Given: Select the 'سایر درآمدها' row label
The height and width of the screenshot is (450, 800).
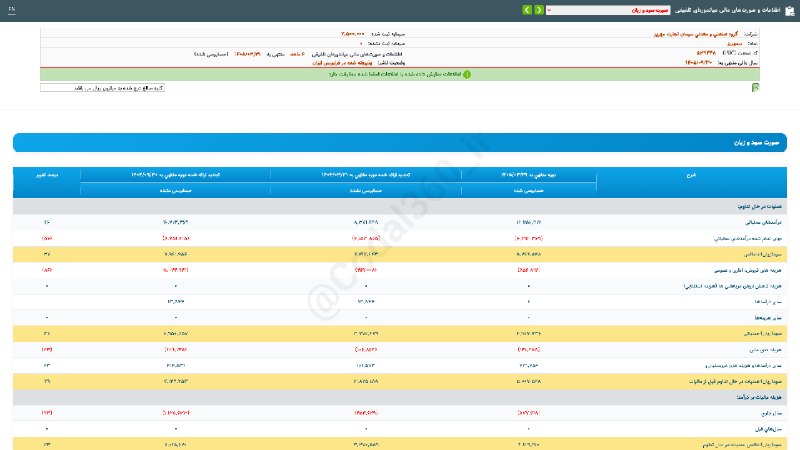Looking at the screenshot, I should tap(768, 302).
